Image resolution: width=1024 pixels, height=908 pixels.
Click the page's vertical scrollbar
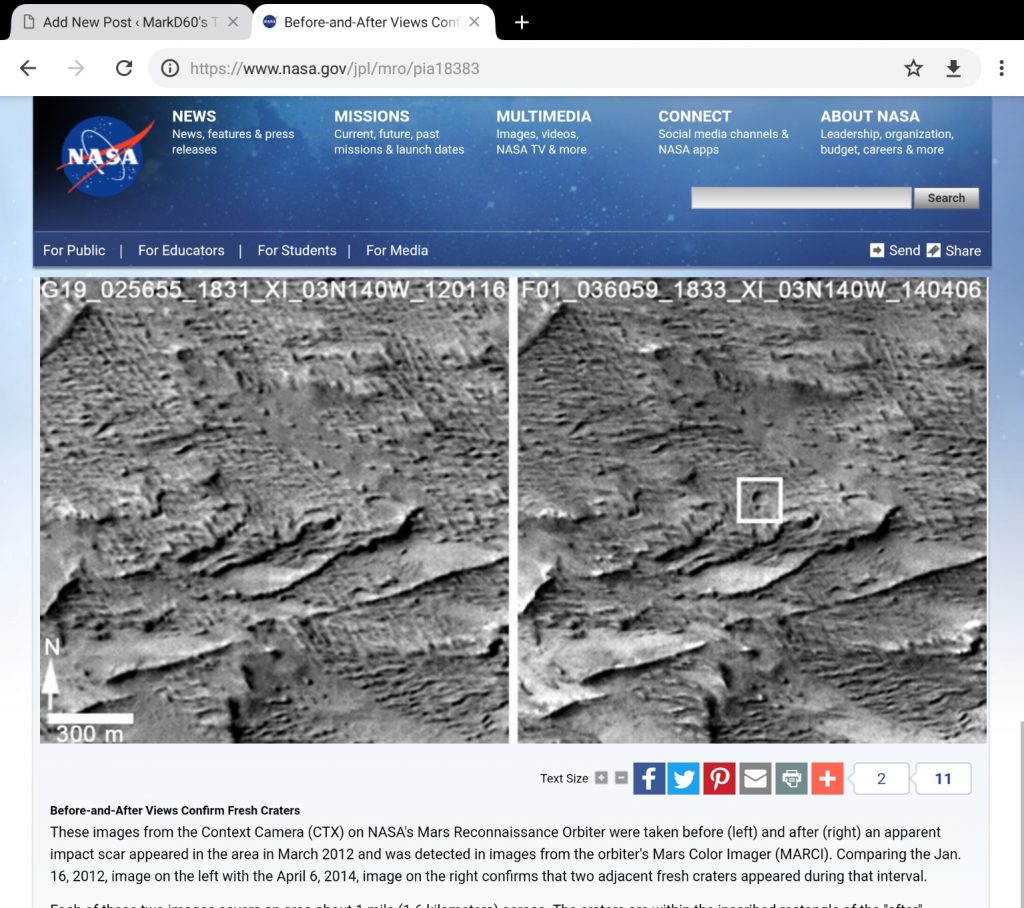pos(1021,814)
